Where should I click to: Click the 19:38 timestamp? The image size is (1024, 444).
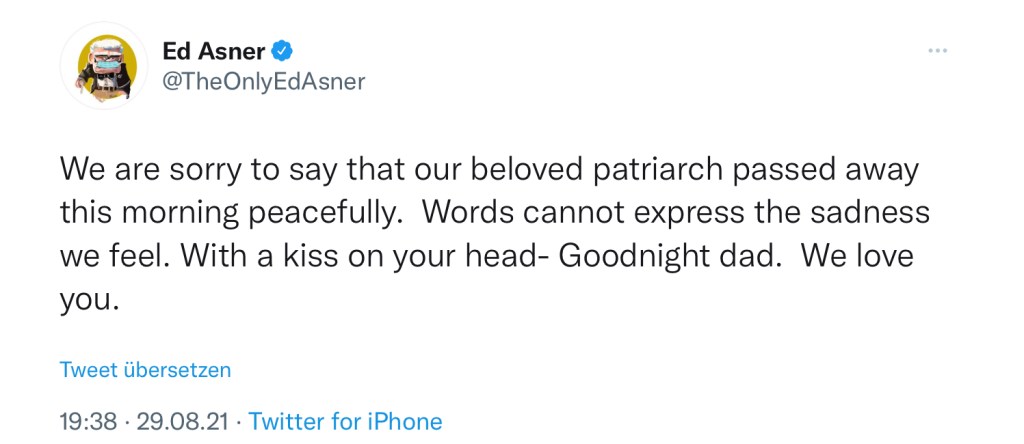(x=88, y=421)
